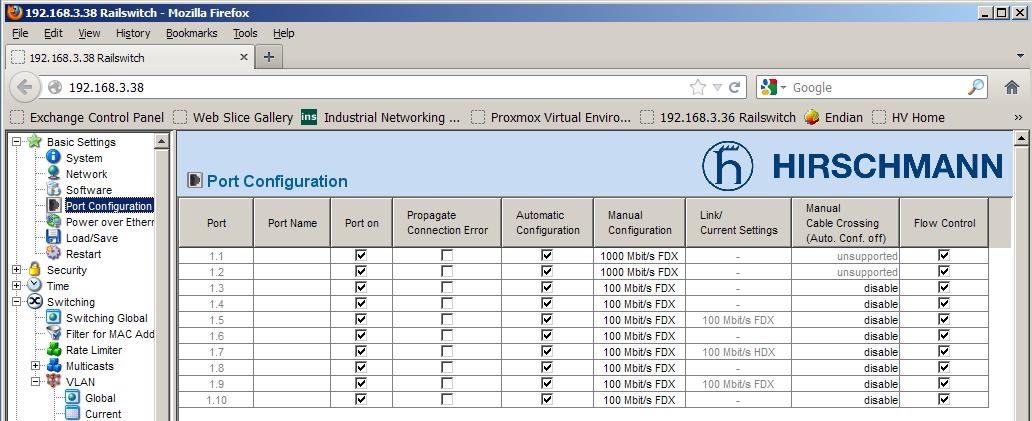Click the Switching Global icon

[54, 318]
